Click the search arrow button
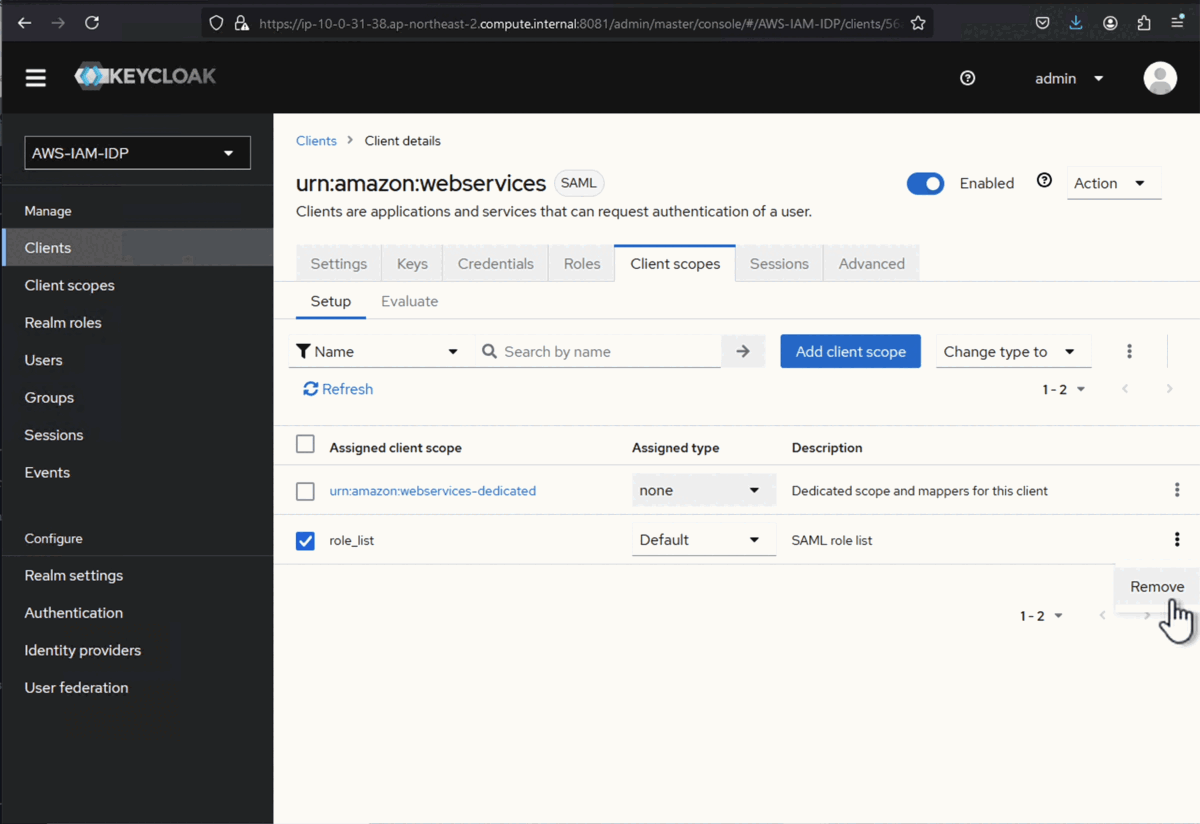This screenshot has height=824, width=1200. coord(743,351)
